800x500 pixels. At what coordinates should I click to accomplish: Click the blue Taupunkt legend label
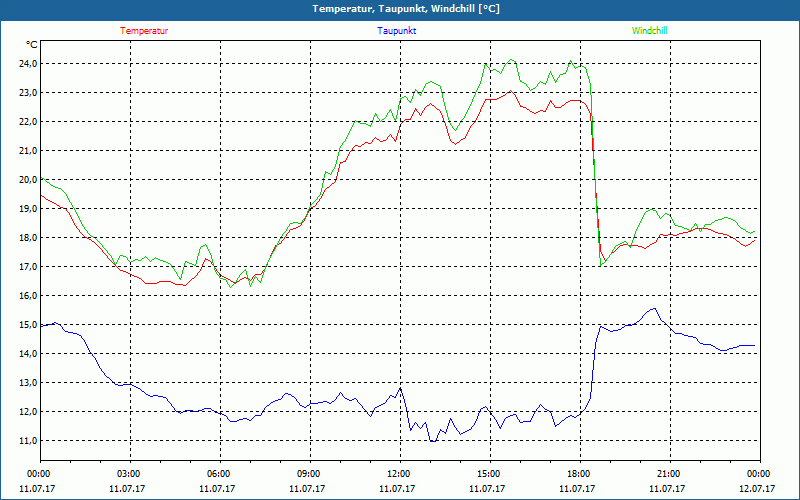[x=397, y=31]
